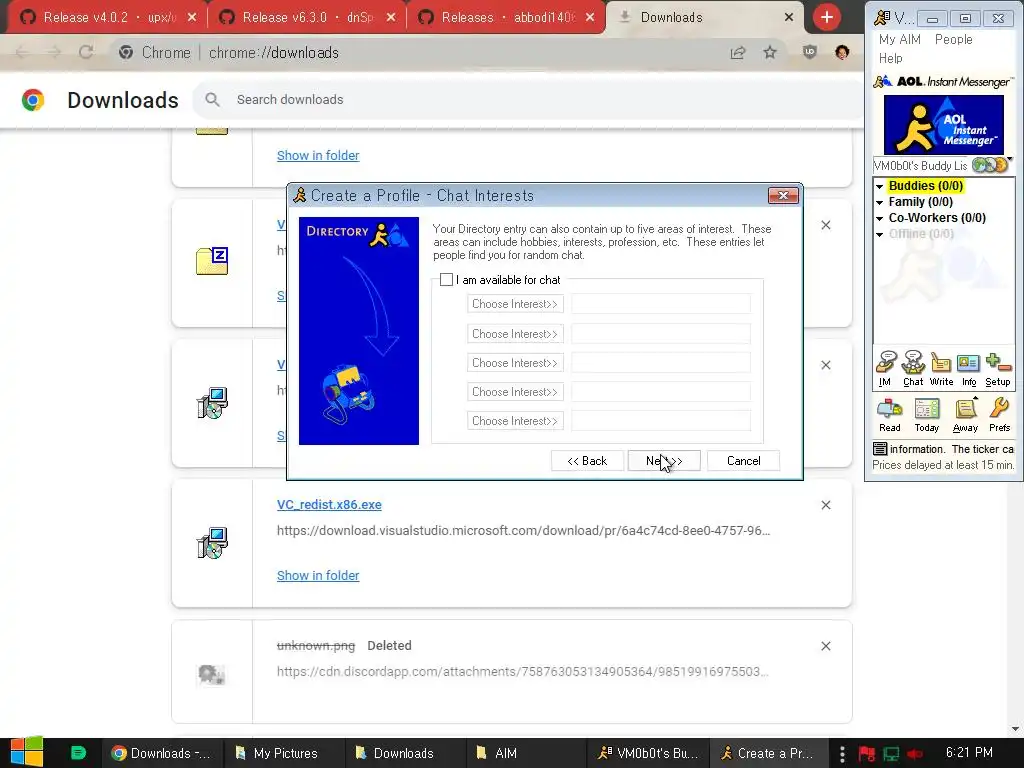Click the taskbar clock showing 6:21 PM
Image resolution: width=1024 pixels, height=768 pixels.
[x=969, y=752]
